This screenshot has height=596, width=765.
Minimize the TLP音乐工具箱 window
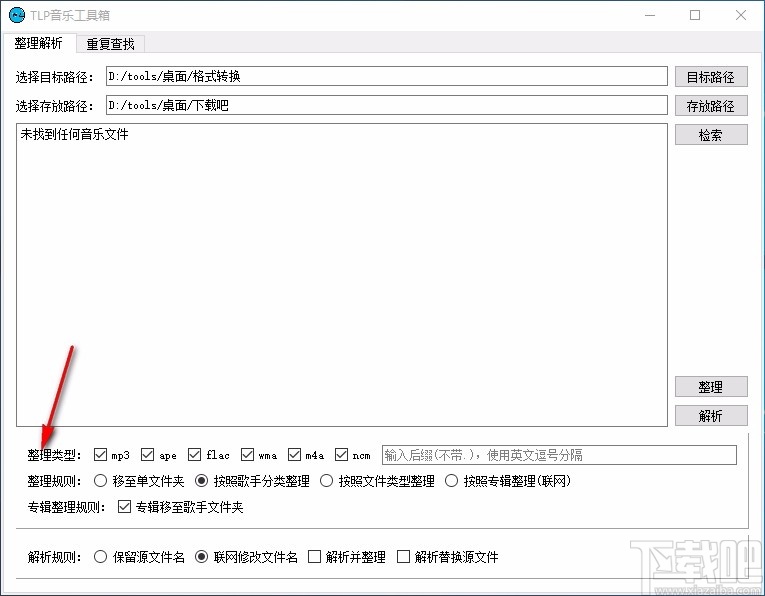coord(650,15)
